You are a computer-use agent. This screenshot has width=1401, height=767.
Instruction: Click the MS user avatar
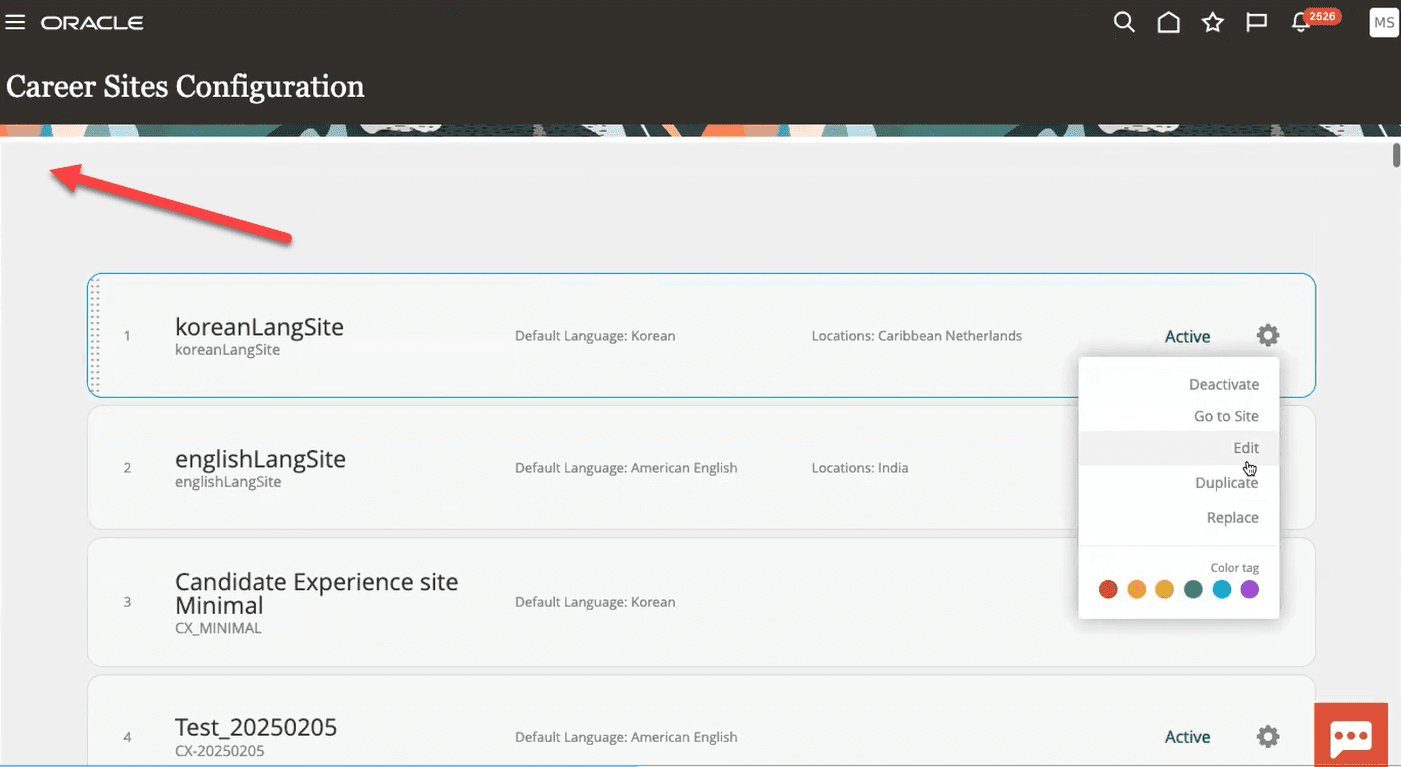[1383, 21]
